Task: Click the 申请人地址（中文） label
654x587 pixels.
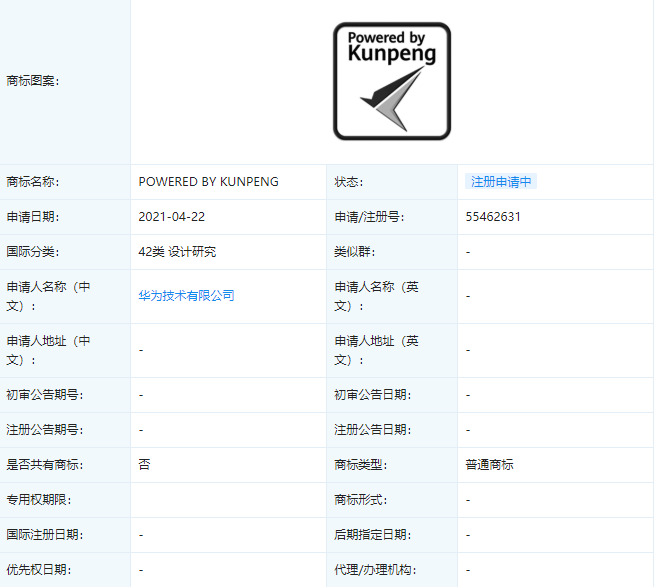Action: 48,350
